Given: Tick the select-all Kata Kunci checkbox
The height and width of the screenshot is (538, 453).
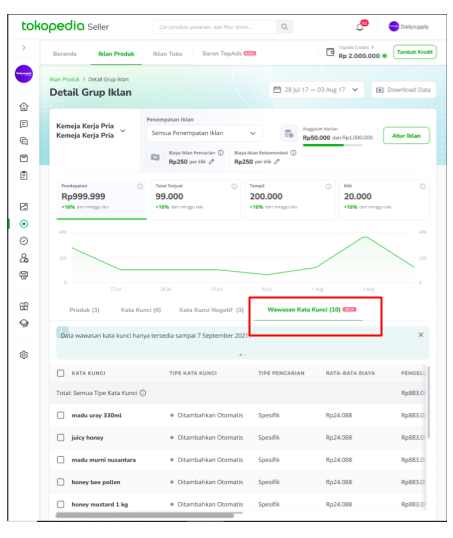Looking at the screenshot, I should [x=61, y=373].
